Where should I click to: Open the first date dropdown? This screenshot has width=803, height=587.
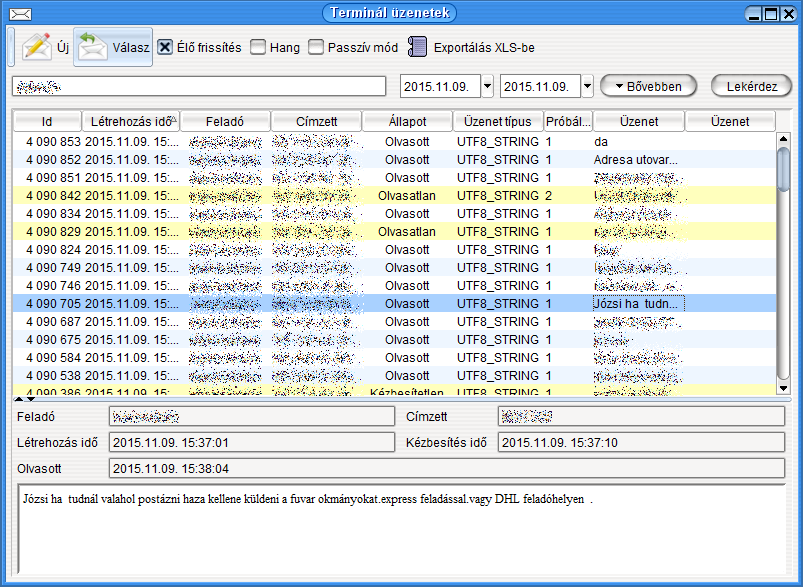tap(487, 86)
